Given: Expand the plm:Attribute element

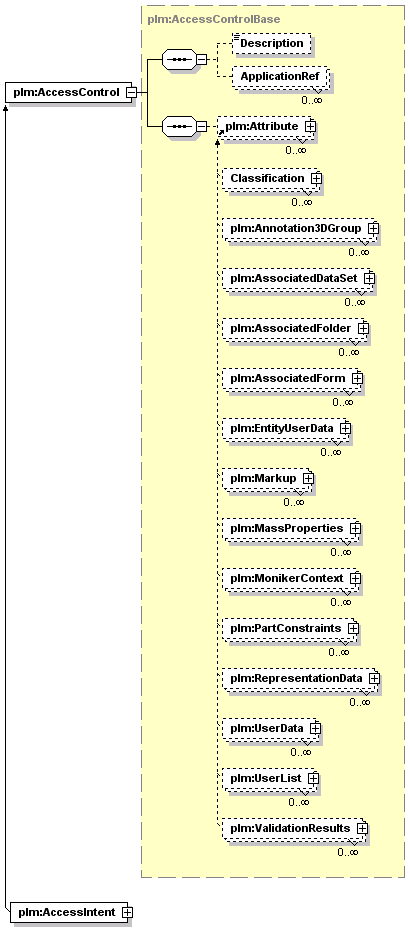Looking at the screenshot, I should [310, 127].
